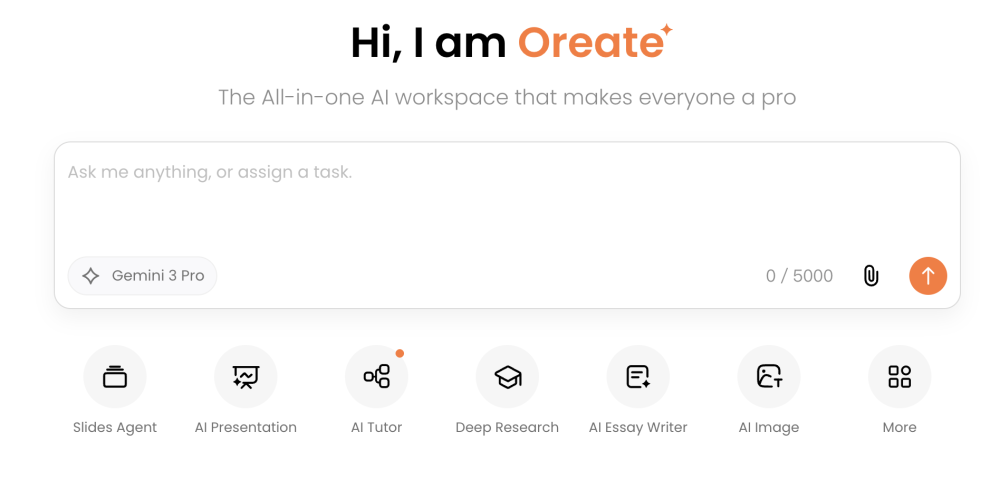Start Deep Research via graduation cap icon
The height and width of the screenshot is (480, 1000).
507,377
